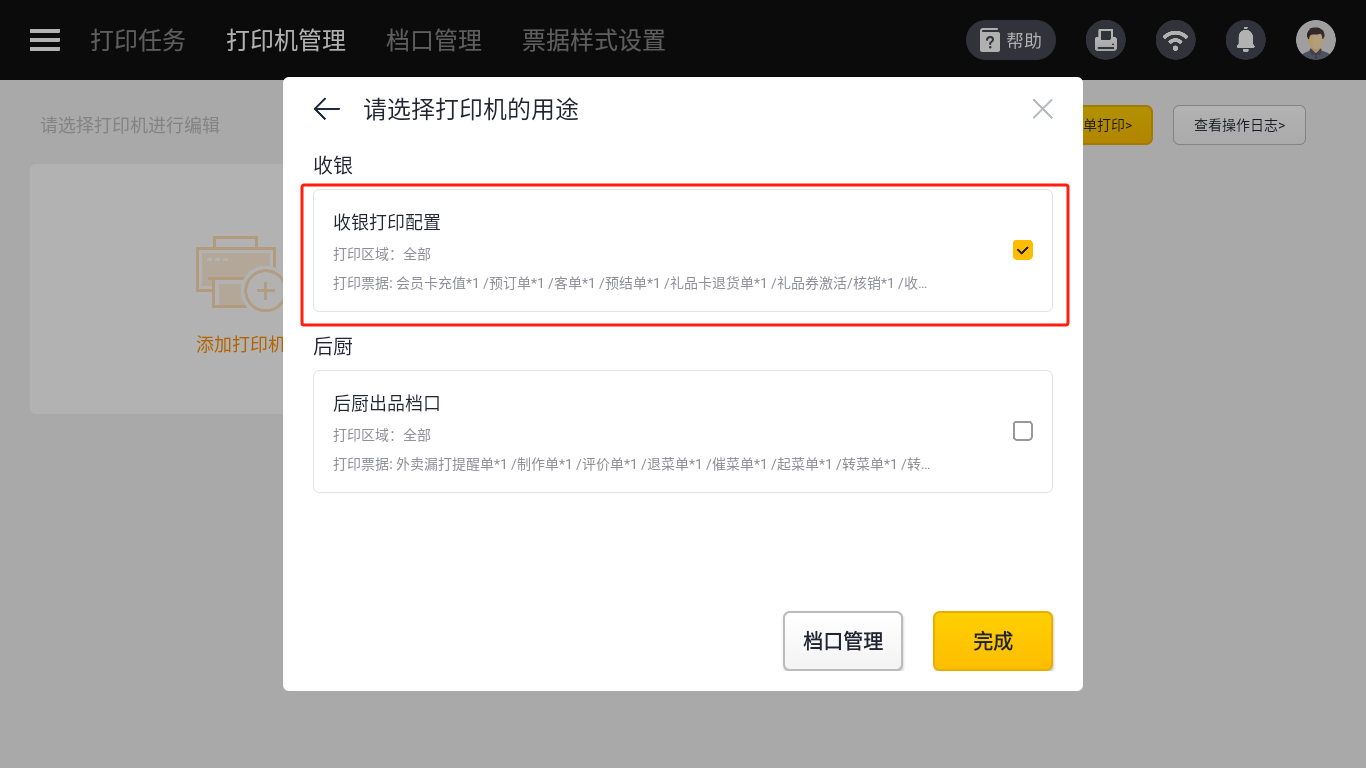1366x768 pixels.
Task: Open 查看操作日志 link button
Action: (1239, 125)
